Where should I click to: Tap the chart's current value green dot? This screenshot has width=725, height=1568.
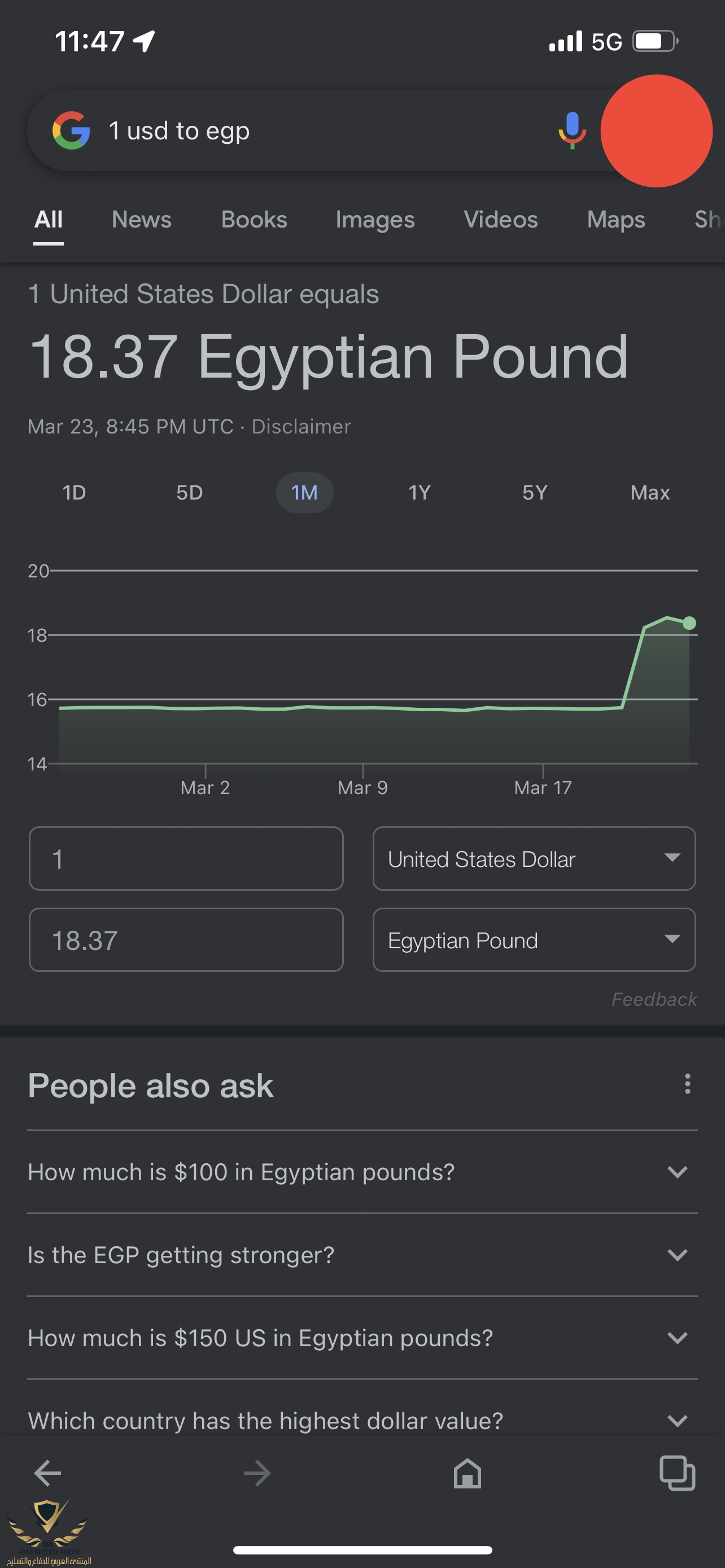(x=689, y=623)
